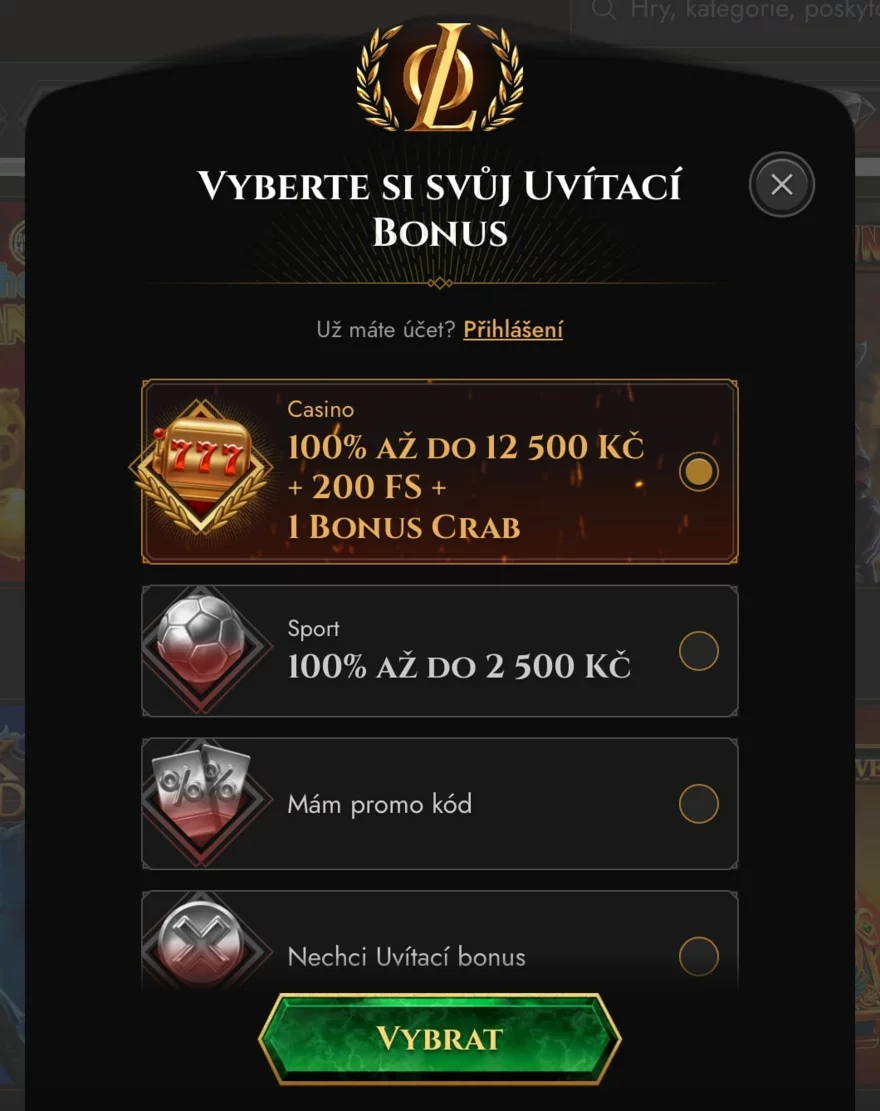Click the silver X medallion icon
Screen dimensions: 880x1111
tap(201, 944)
